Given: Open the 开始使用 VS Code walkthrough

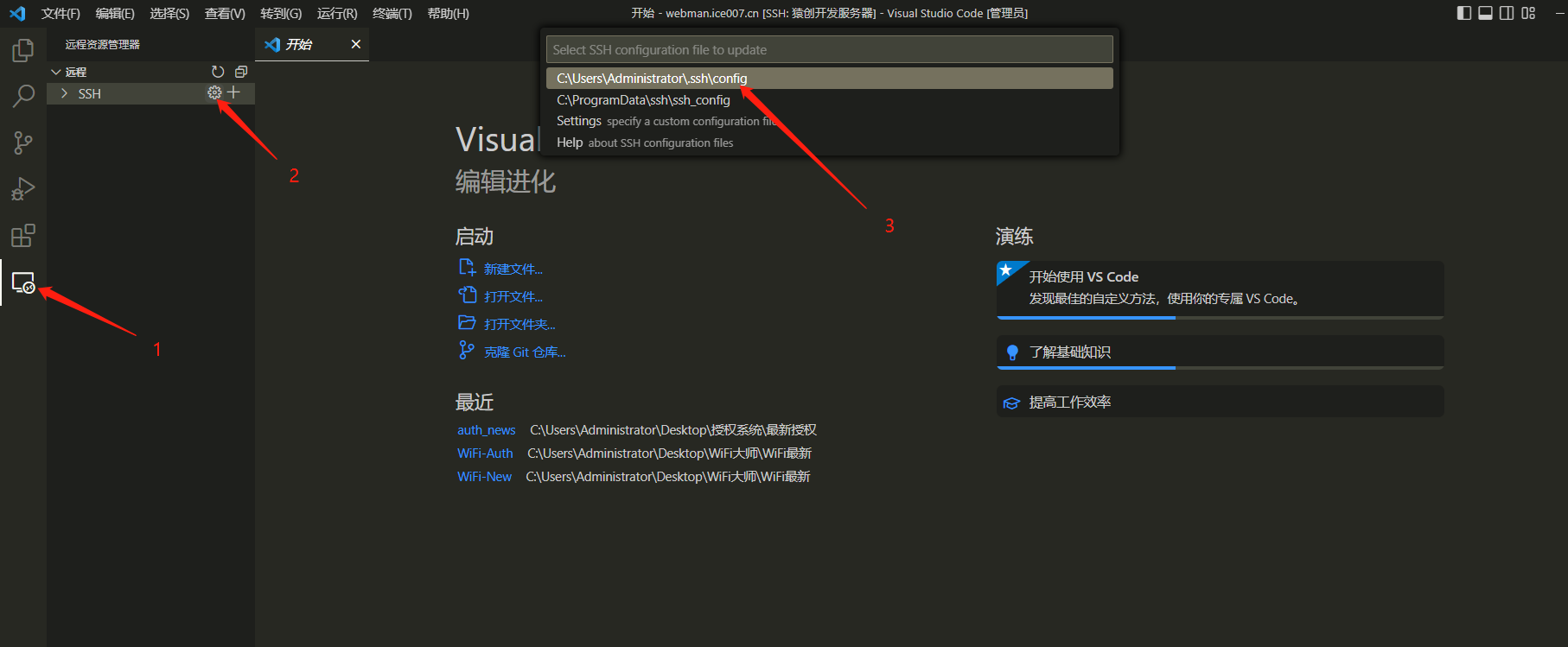Looking at the screenshot, I should 1220,289.
